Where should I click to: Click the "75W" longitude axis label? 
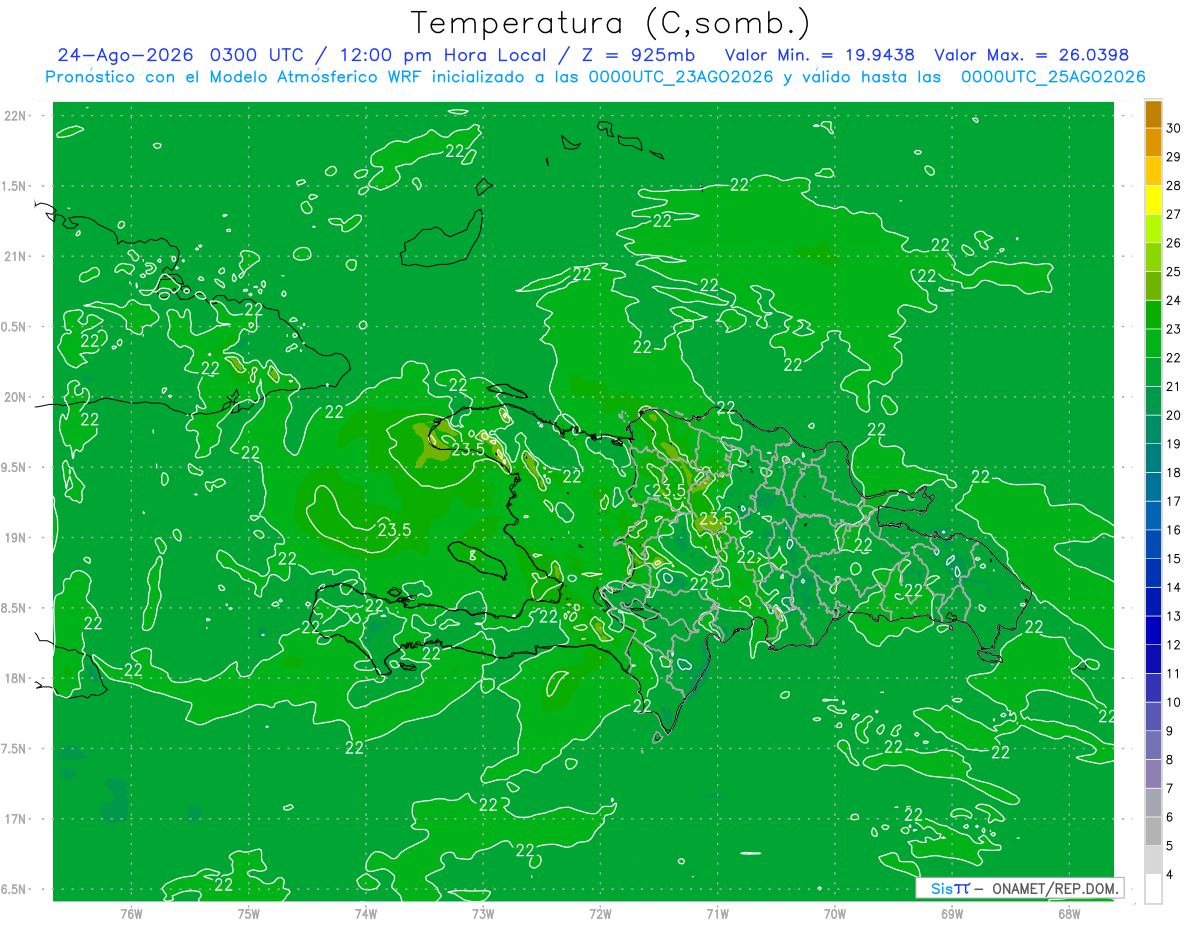pos(249,913)
